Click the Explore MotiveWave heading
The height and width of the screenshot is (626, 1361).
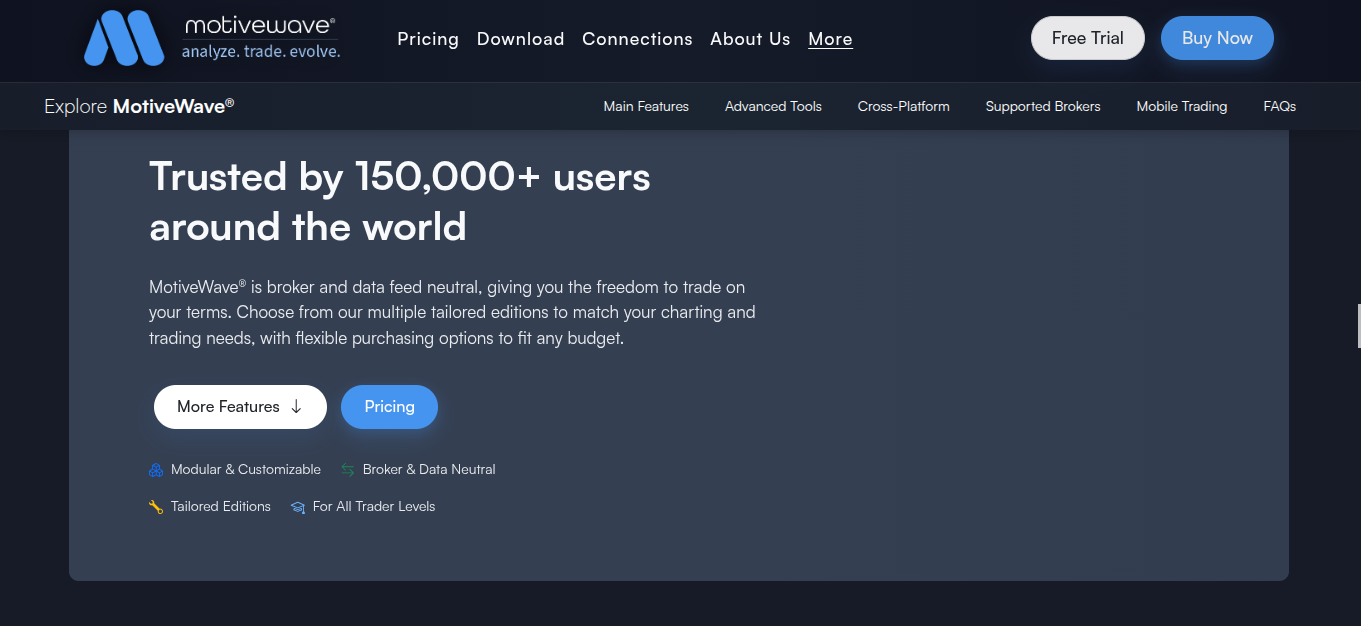pos(140,106)
